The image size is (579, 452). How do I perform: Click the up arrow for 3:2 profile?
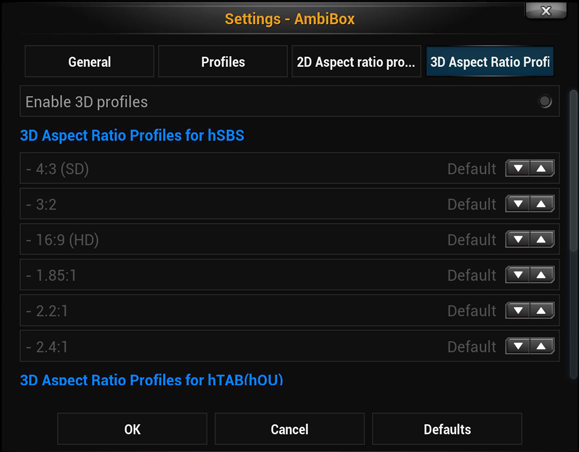[542, 204]
